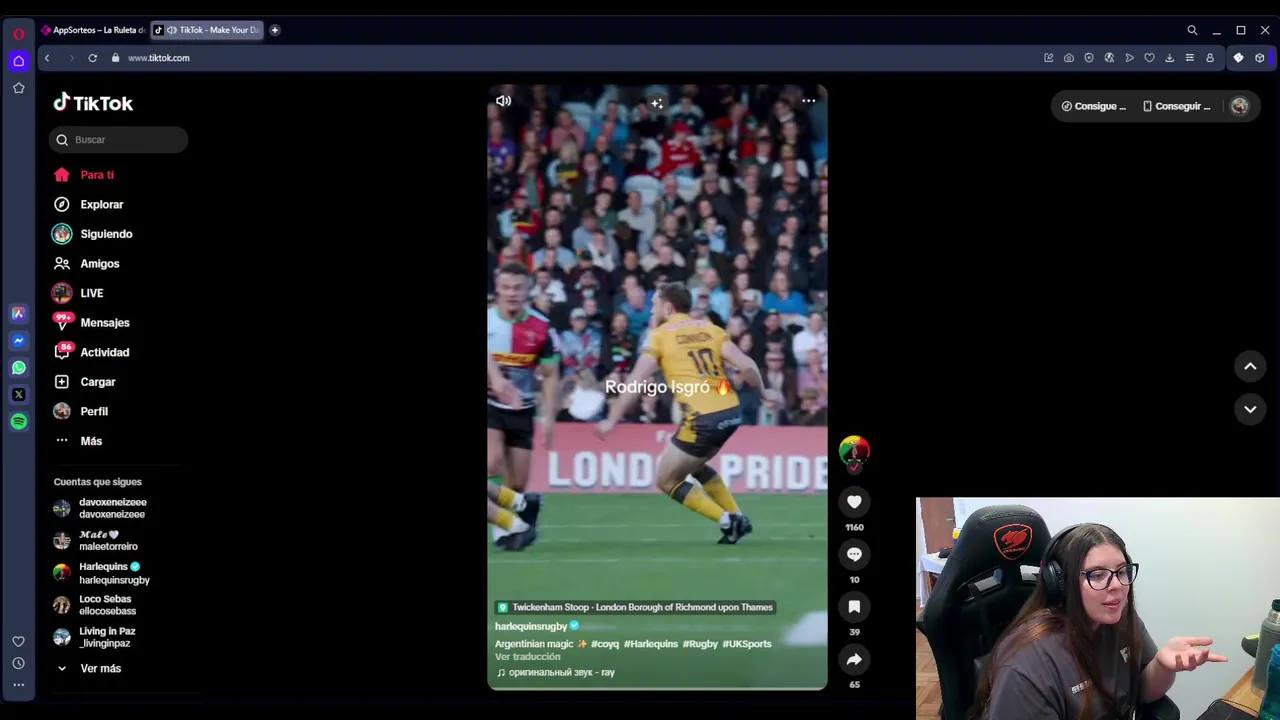1280x720 pixels.
Task: Mute the video with the speaker icon
Action: pyautogui.click(x=503, y=100)
